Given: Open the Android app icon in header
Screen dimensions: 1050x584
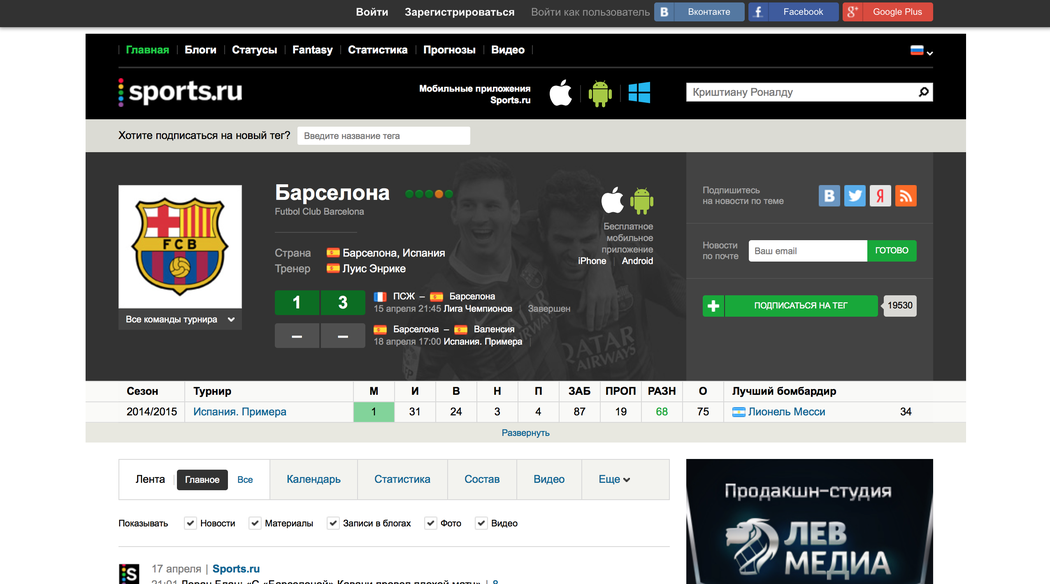Looking at the screenshot, I should [x=600, y=93].
